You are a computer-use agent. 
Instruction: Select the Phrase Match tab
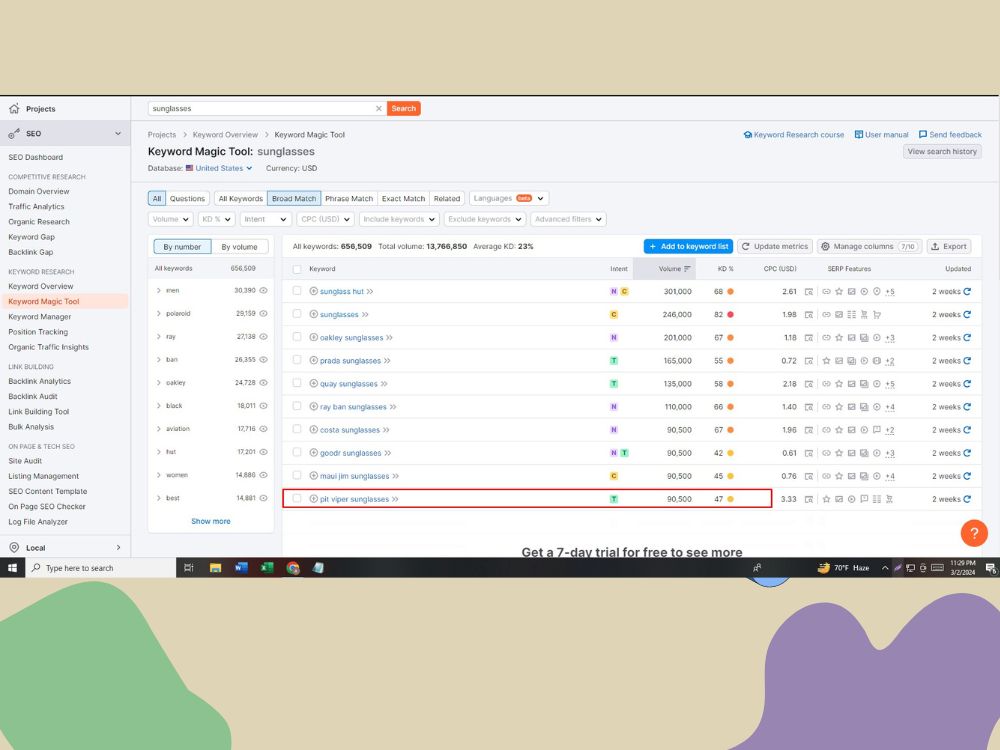(x=349, y=198)
